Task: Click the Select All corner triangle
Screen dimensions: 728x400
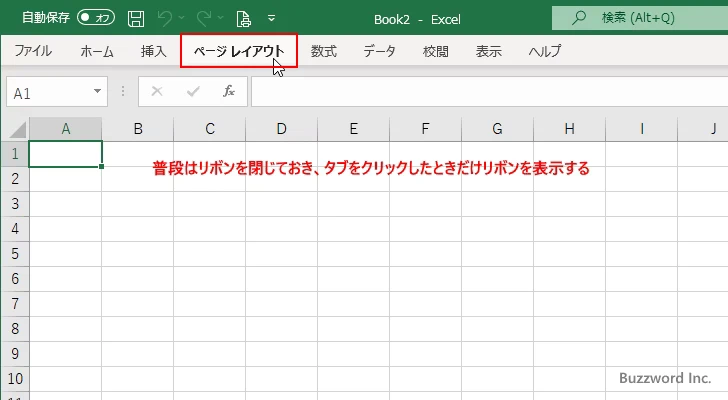Action: 18,130
